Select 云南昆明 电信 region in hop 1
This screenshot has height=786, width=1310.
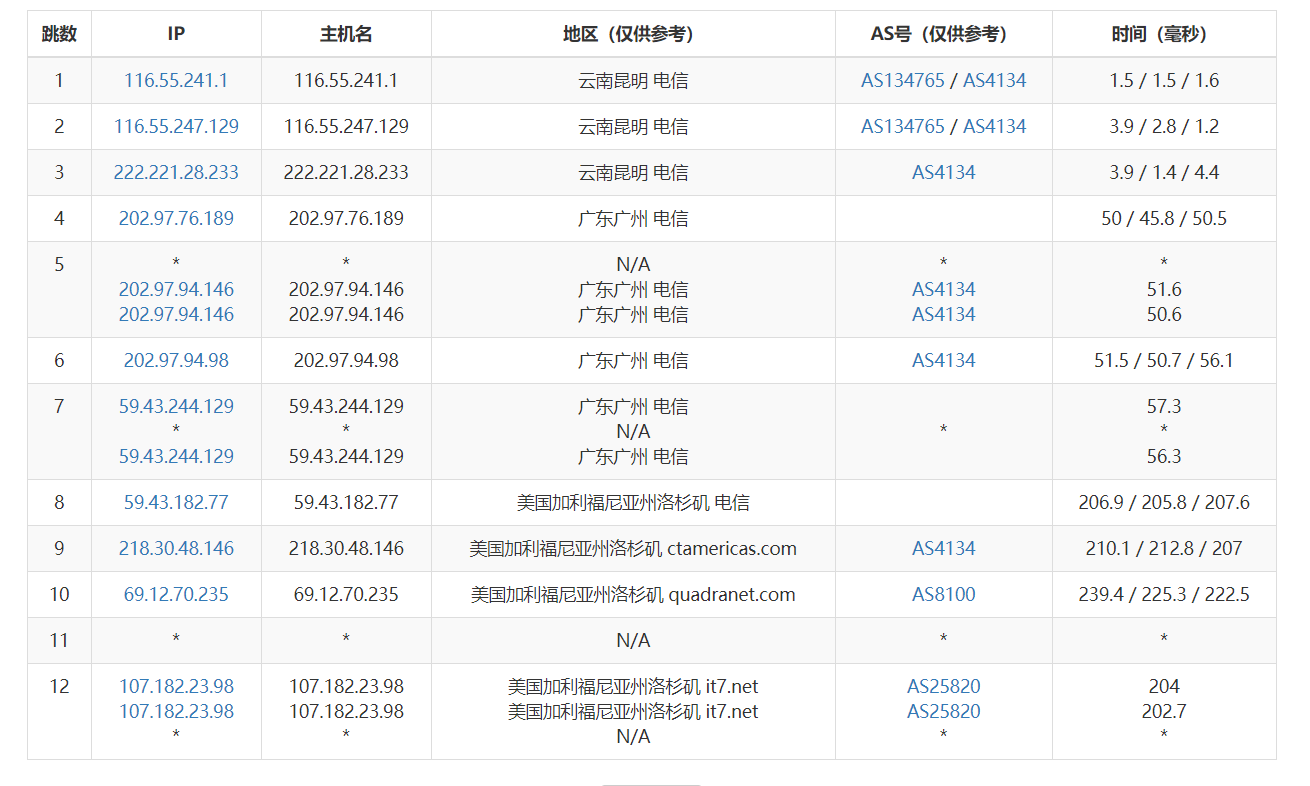click(633, 81)
